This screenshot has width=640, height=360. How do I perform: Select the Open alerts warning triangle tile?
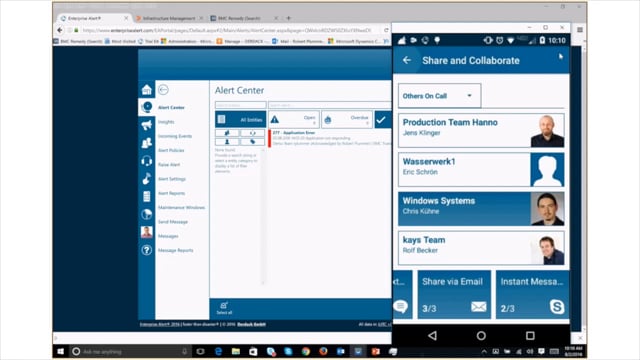(293, 119)
